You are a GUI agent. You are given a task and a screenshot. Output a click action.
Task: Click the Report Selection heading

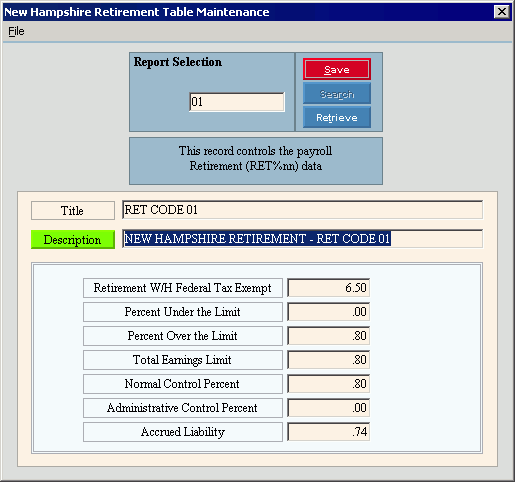pyautogui.click(x=178, y=62)
